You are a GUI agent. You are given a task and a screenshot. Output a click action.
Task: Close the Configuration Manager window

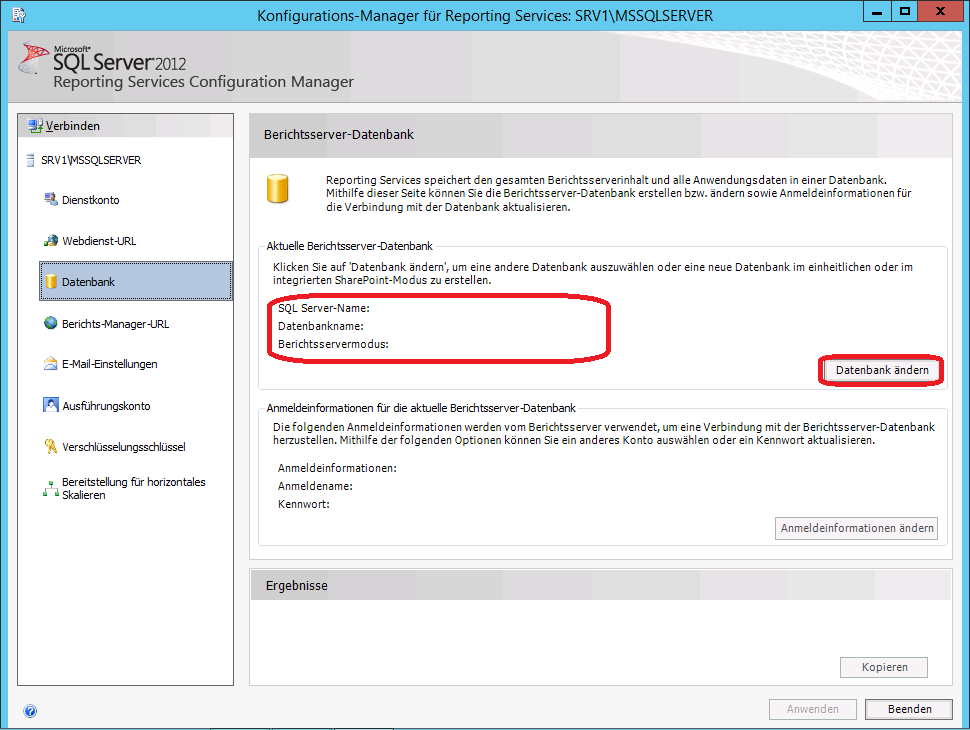click(940, 11)
